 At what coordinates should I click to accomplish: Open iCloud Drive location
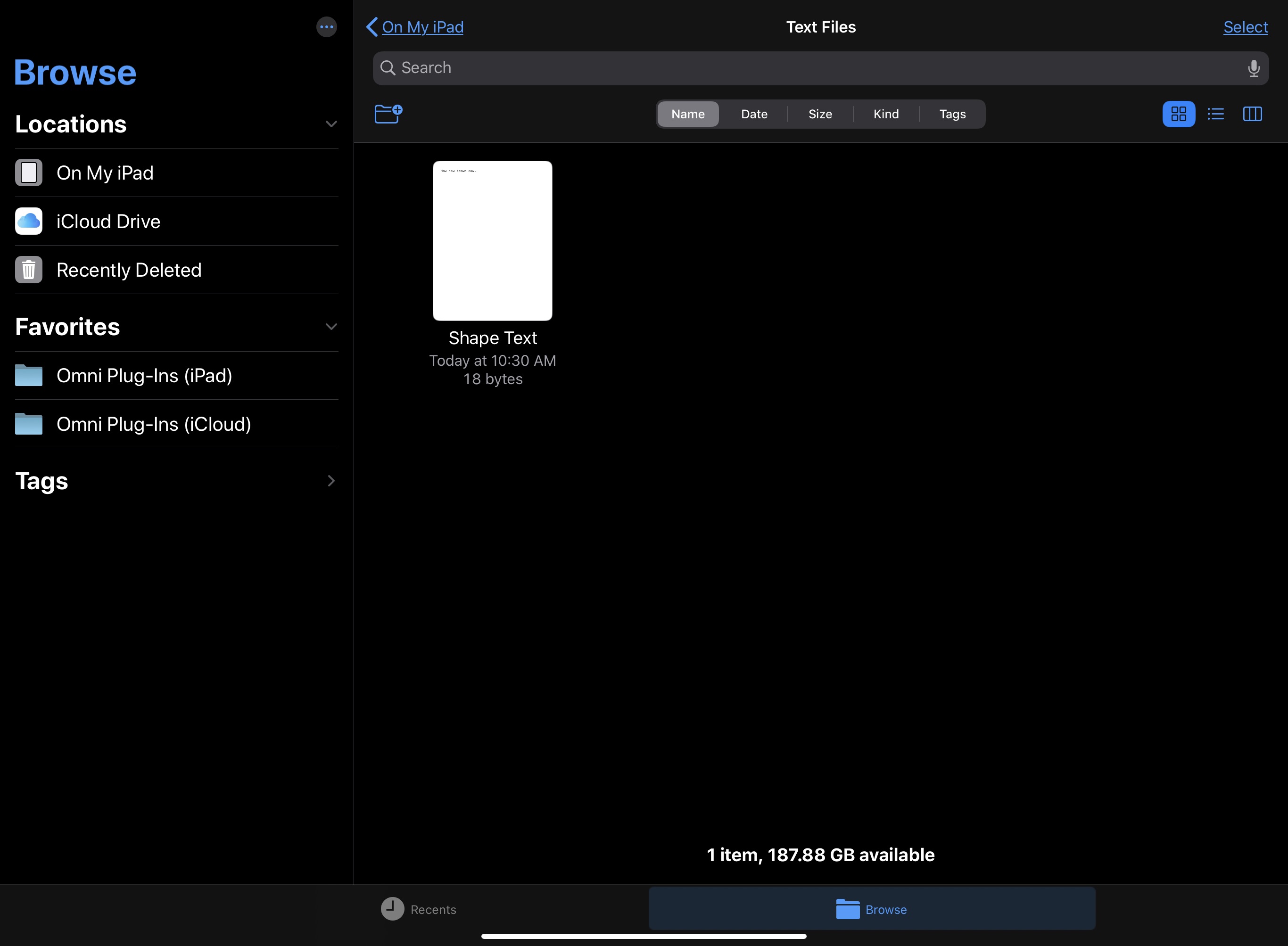pyautogui.click(x=107, y=222)
